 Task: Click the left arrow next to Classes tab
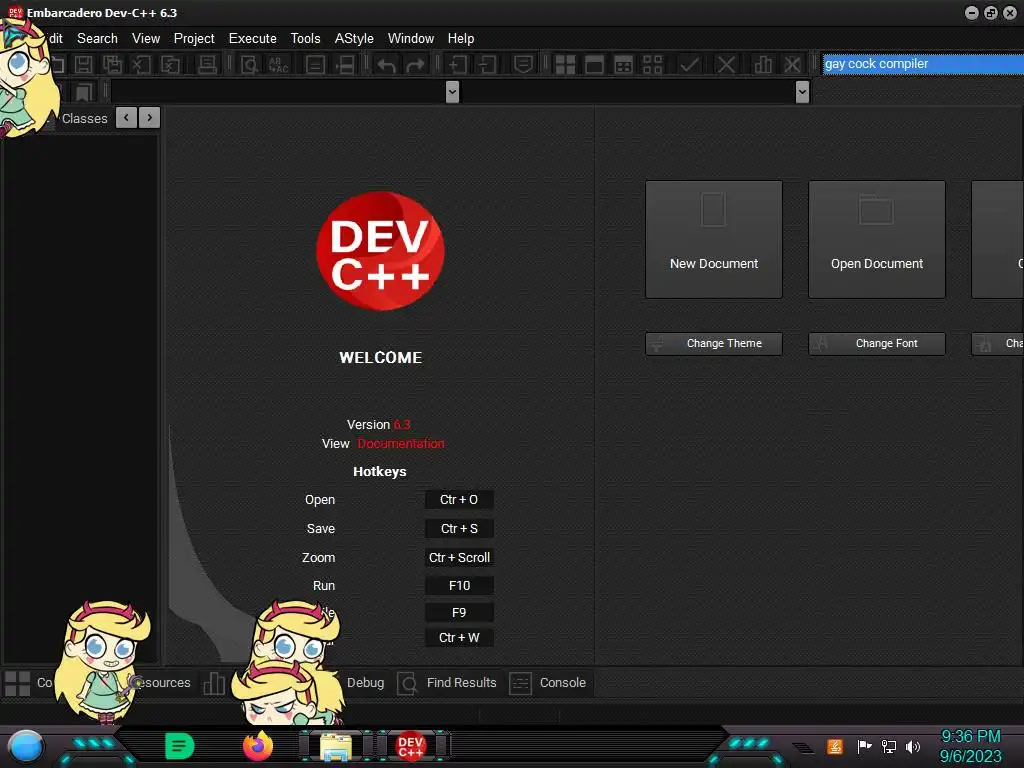tap(126, 118)
